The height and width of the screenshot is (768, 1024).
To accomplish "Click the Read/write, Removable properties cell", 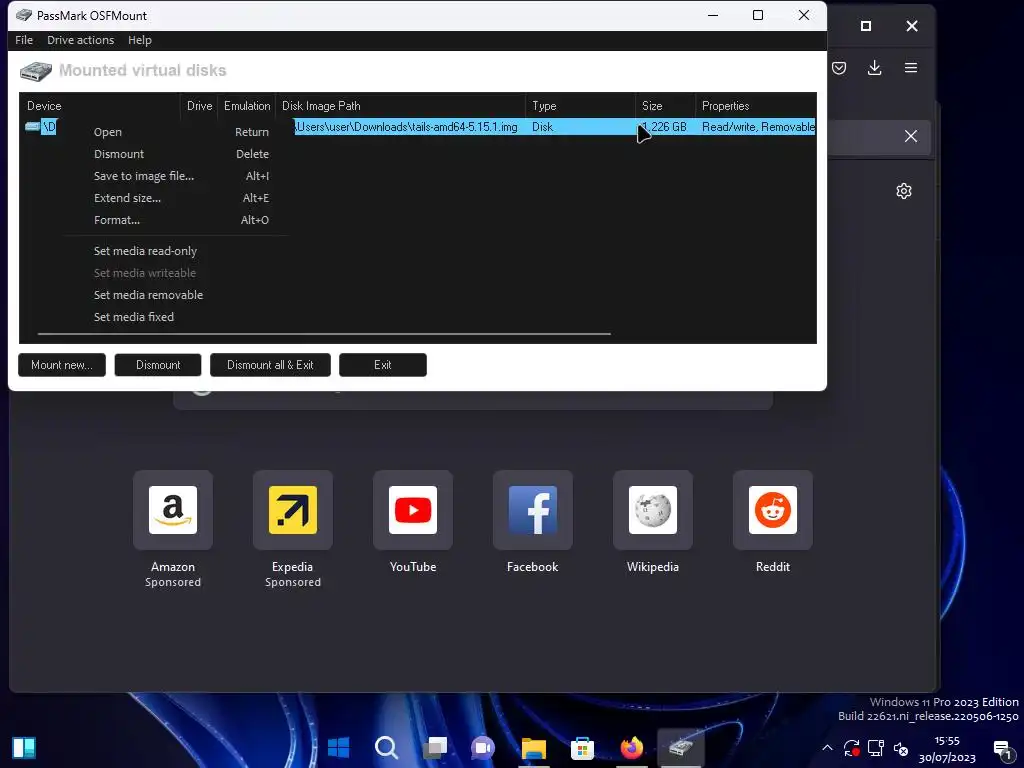I will (x=758, y=127).
